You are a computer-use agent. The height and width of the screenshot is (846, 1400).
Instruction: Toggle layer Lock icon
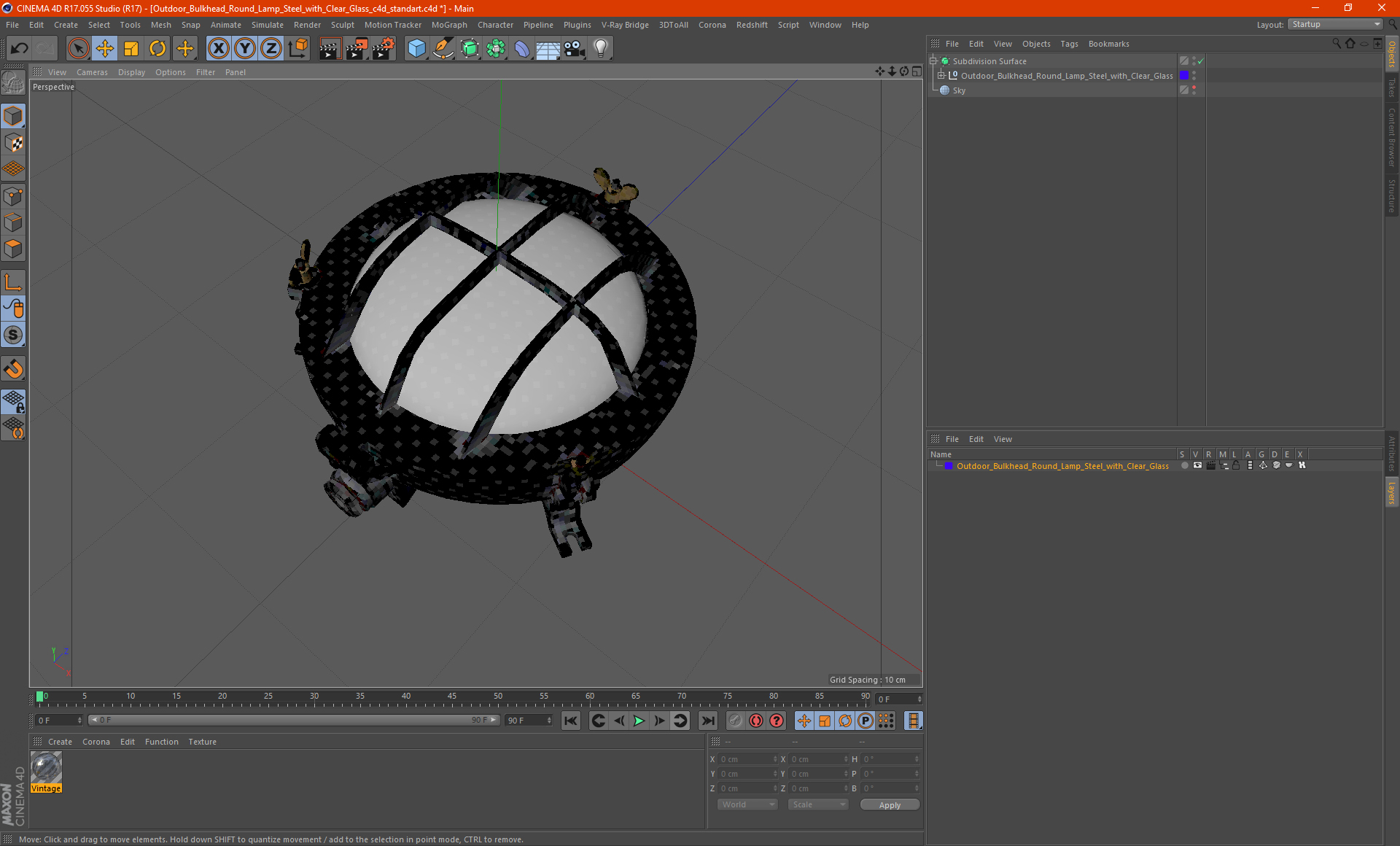pyautogui.click(x=1236, y=465)
